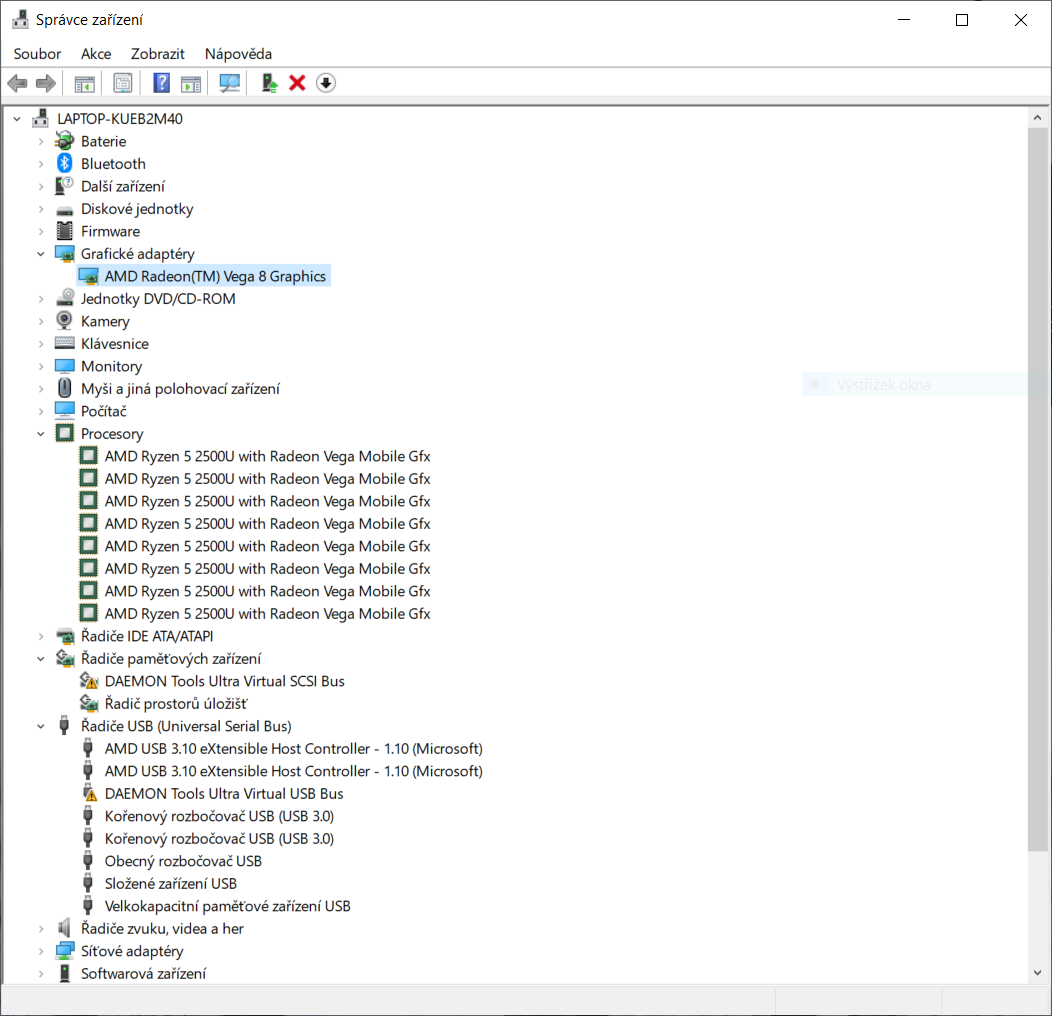1052x1016 pixels.
Task: Click the Bluetooth category icon
Action: [65, 164]
